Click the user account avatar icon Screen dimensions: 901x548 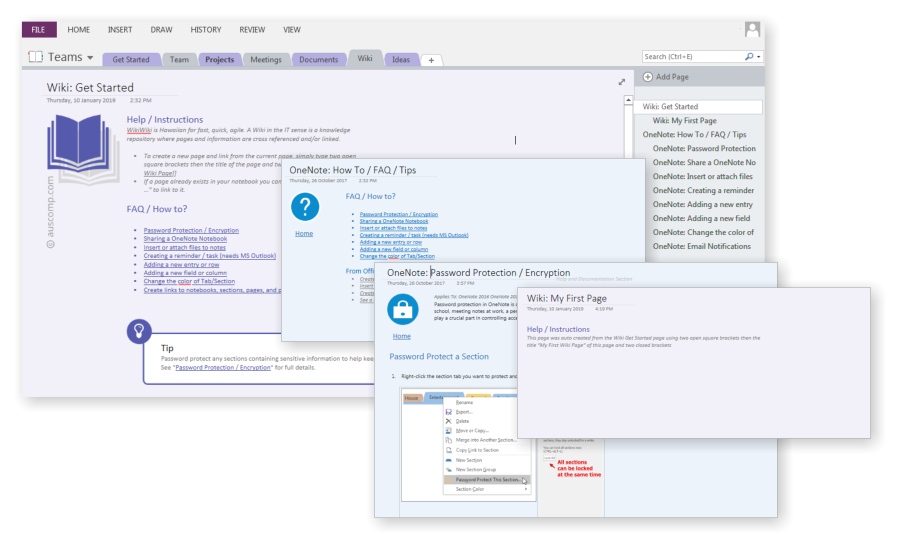pos(752,29)
